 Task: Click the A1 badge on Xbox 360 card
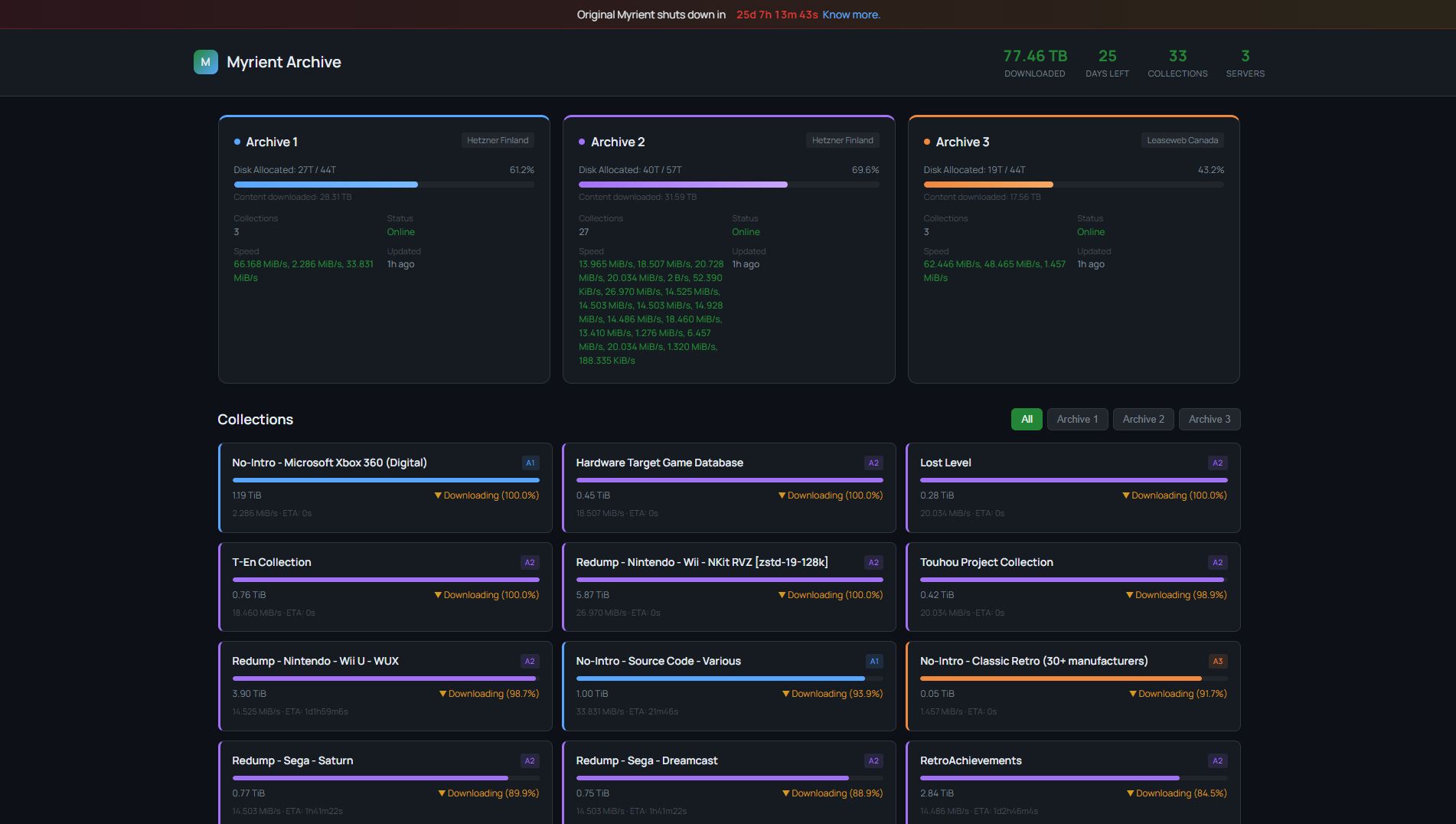(530, 463)
